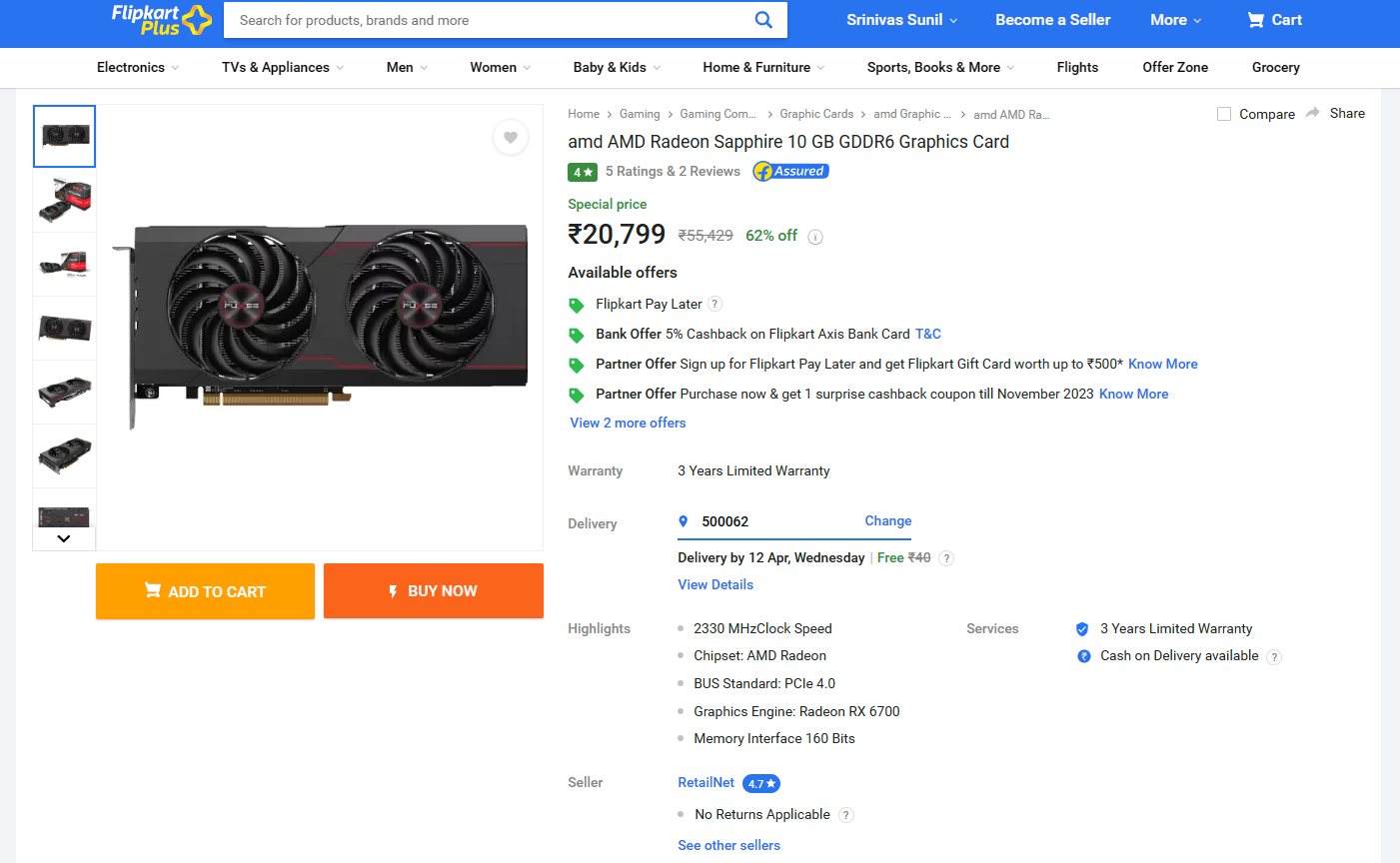Select the fifth product thumbnail
Viewport: 1400px width, 863px height.
64,392
